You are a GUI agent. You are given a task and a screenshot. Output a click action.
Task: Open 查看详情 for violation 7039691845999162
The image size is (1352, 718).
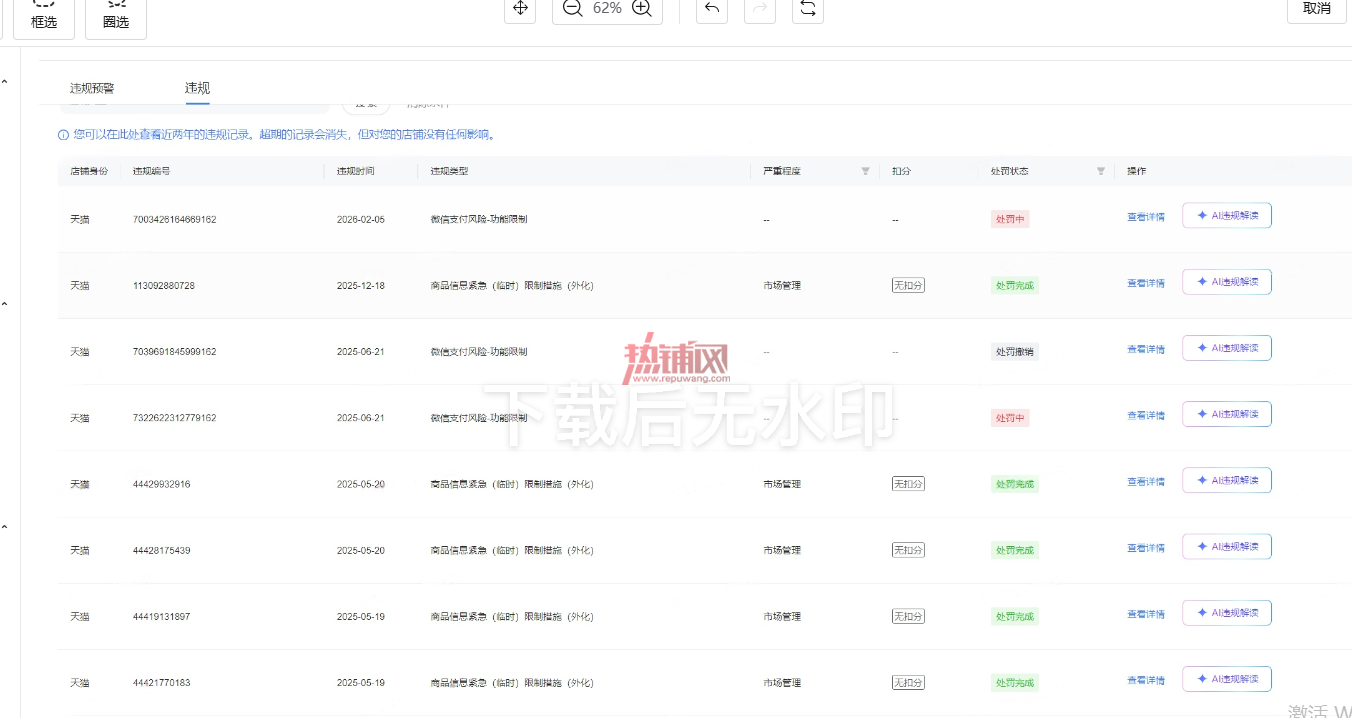pyautogui.click(x=1146, y=349)
